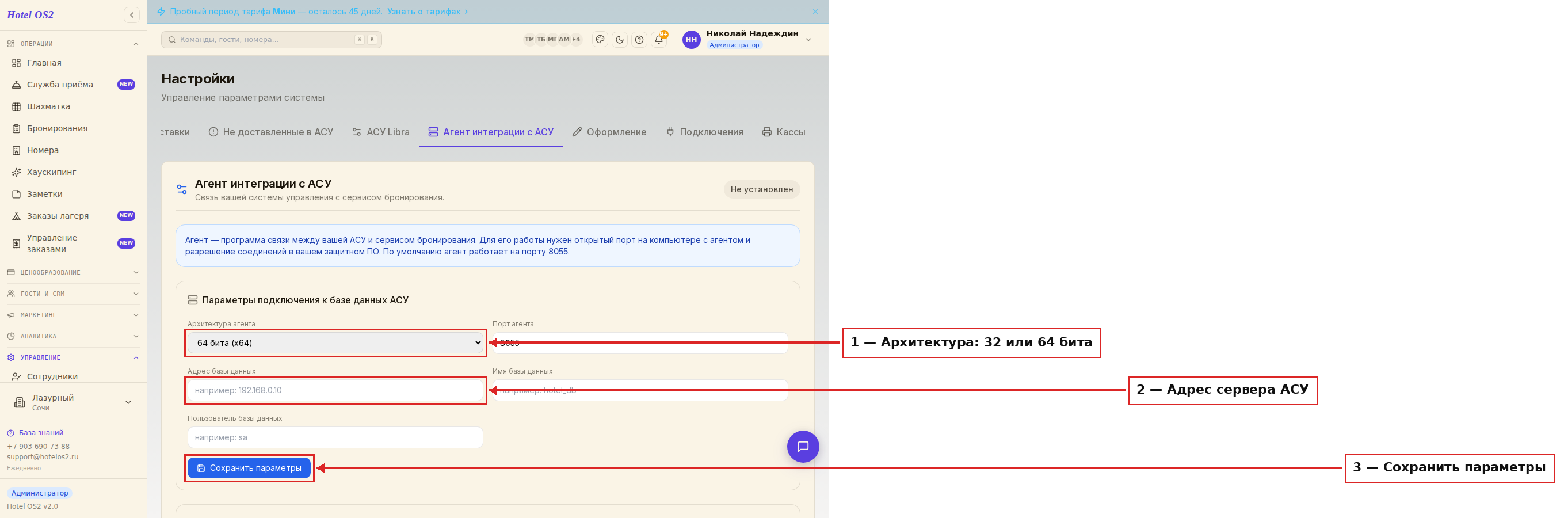Viewport: 1568px width, 518px height.
Task: Click the Сохранить параметры button
Action: coord(249,468)
